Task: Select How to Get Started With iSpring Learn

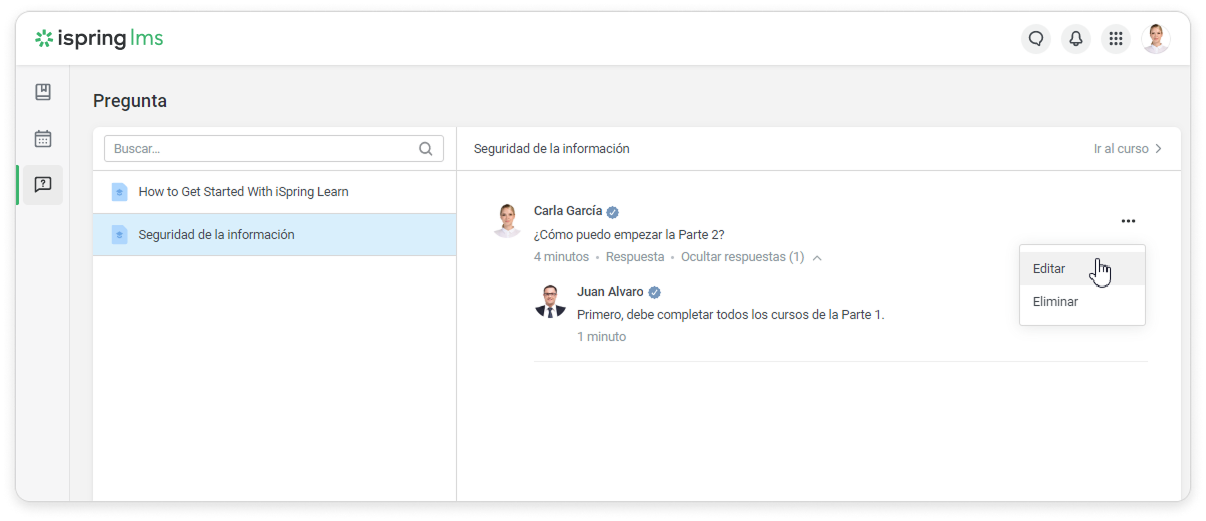Action: (243, 192)
